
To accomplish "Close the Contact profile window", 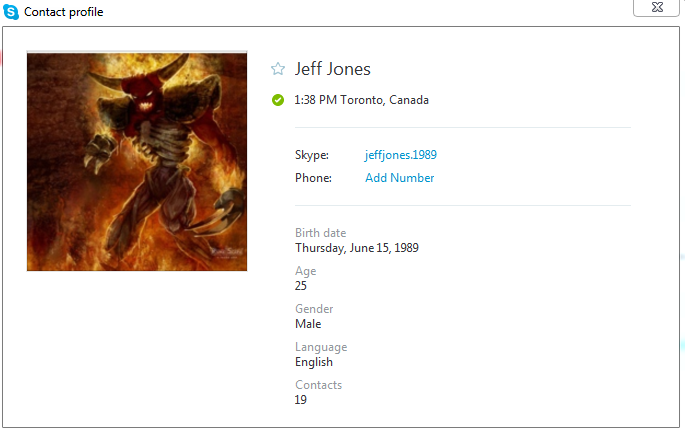I will [658, 7].
